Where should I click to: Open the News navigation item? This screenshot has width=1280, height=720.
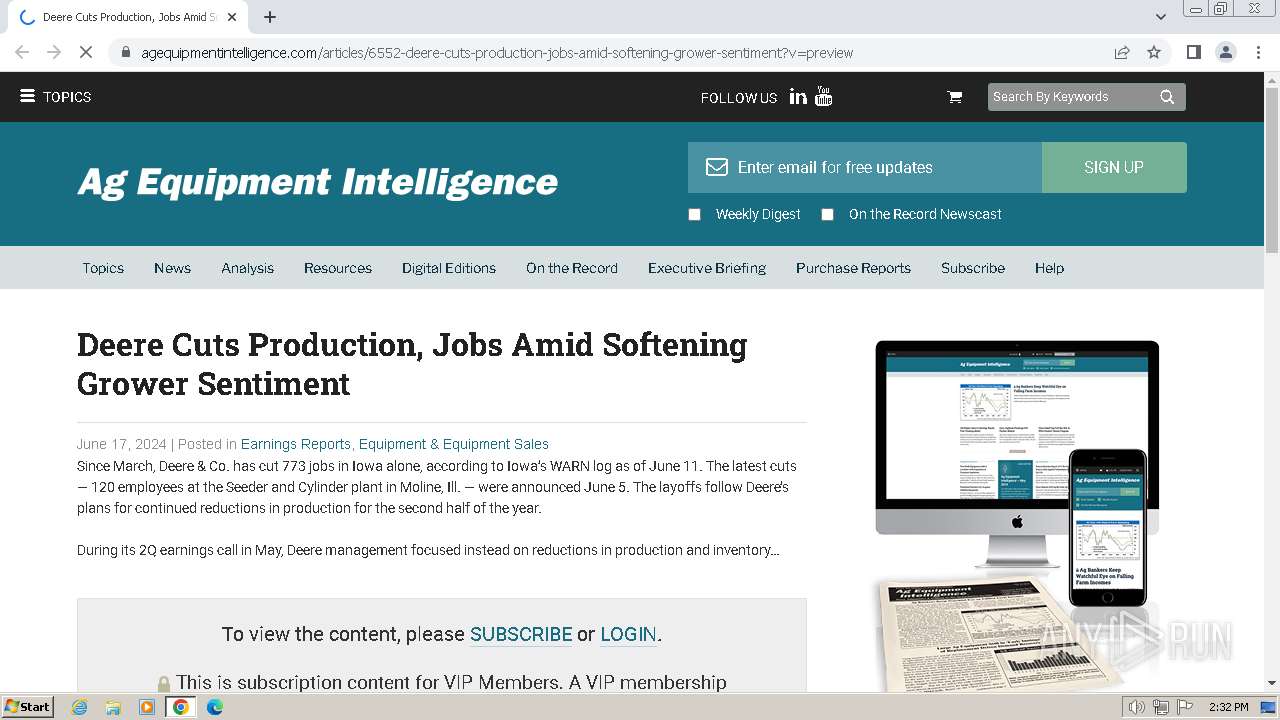[x=172, y=268]
